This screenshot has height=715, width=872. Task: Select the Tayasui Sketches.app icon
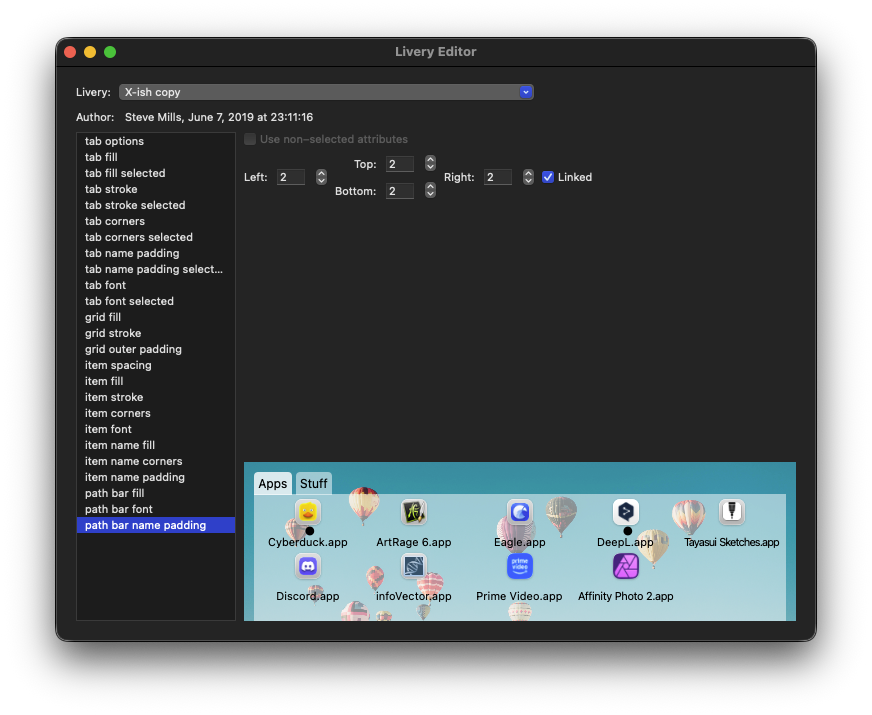click(732, 512)
